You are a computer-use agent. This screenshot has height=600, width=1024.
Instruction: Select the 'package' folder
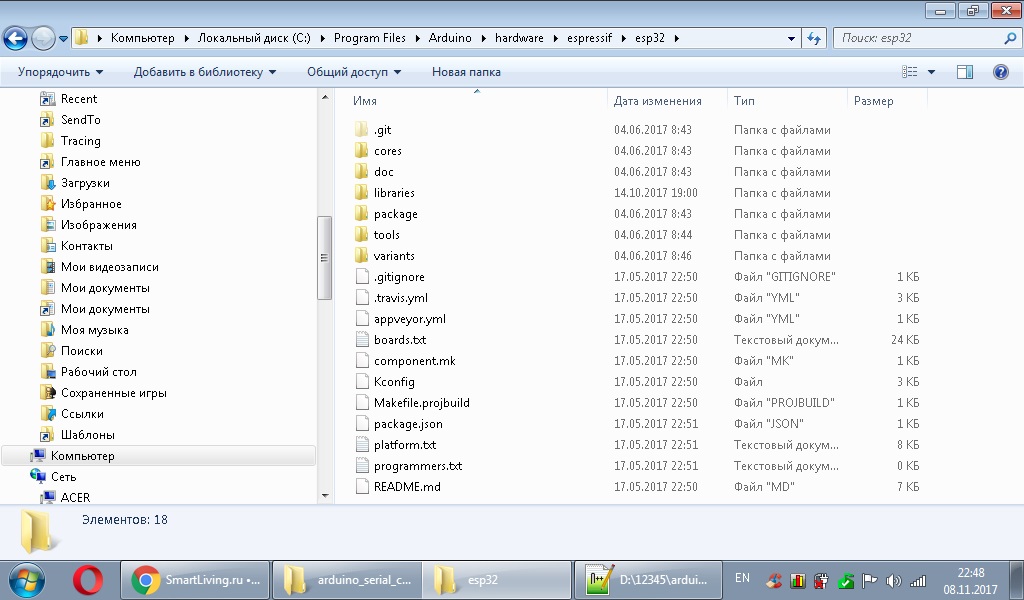(395, 213)
